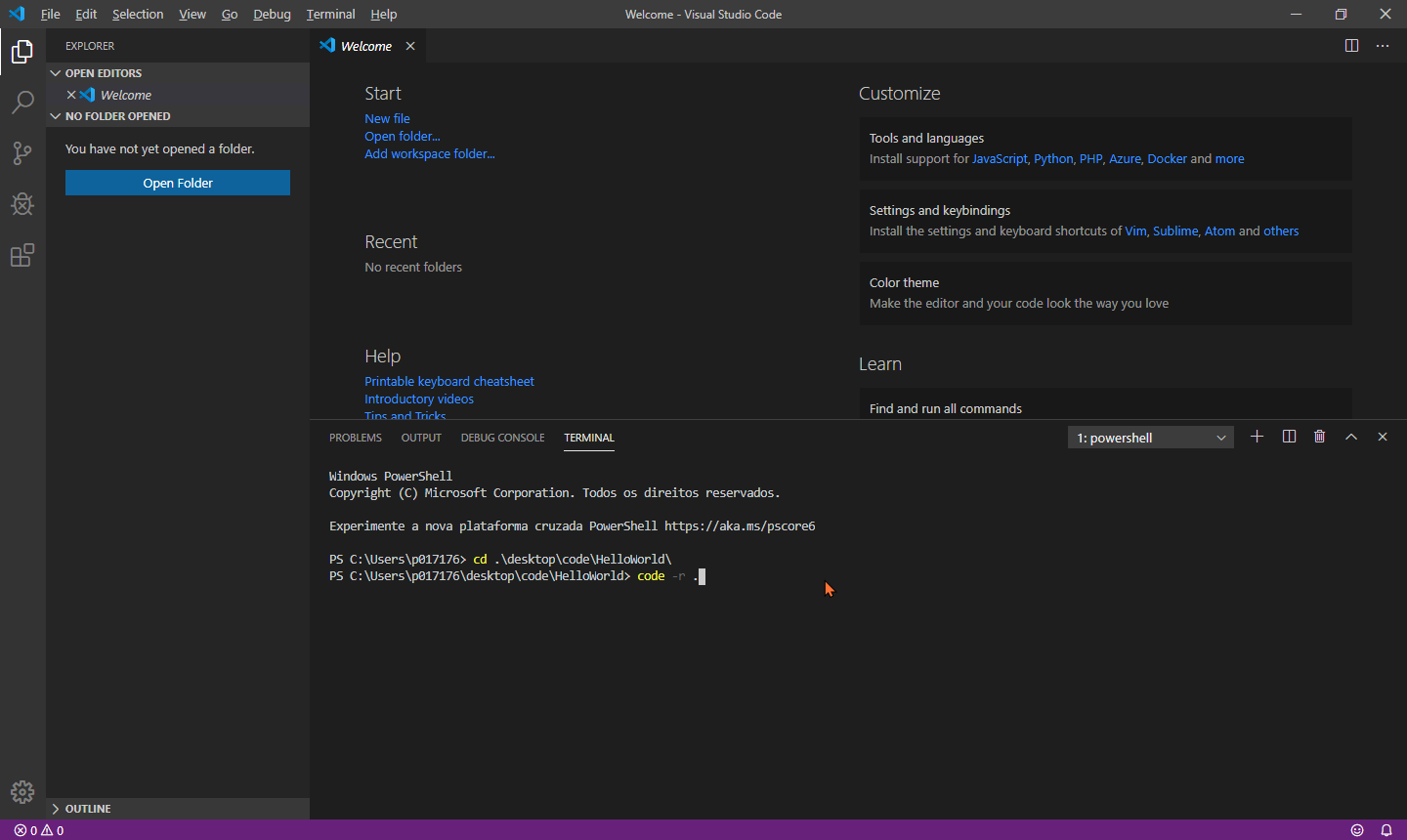The image size is (1407, 840).
Task: Click the Docker tools link
Action: click(1168, 158)
